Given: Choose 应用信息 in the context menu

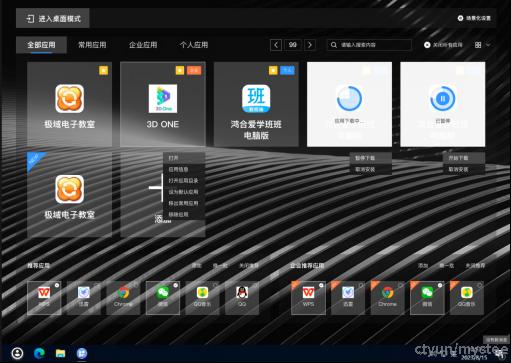Looking at the screenshot, I should [x=184, y=169].
